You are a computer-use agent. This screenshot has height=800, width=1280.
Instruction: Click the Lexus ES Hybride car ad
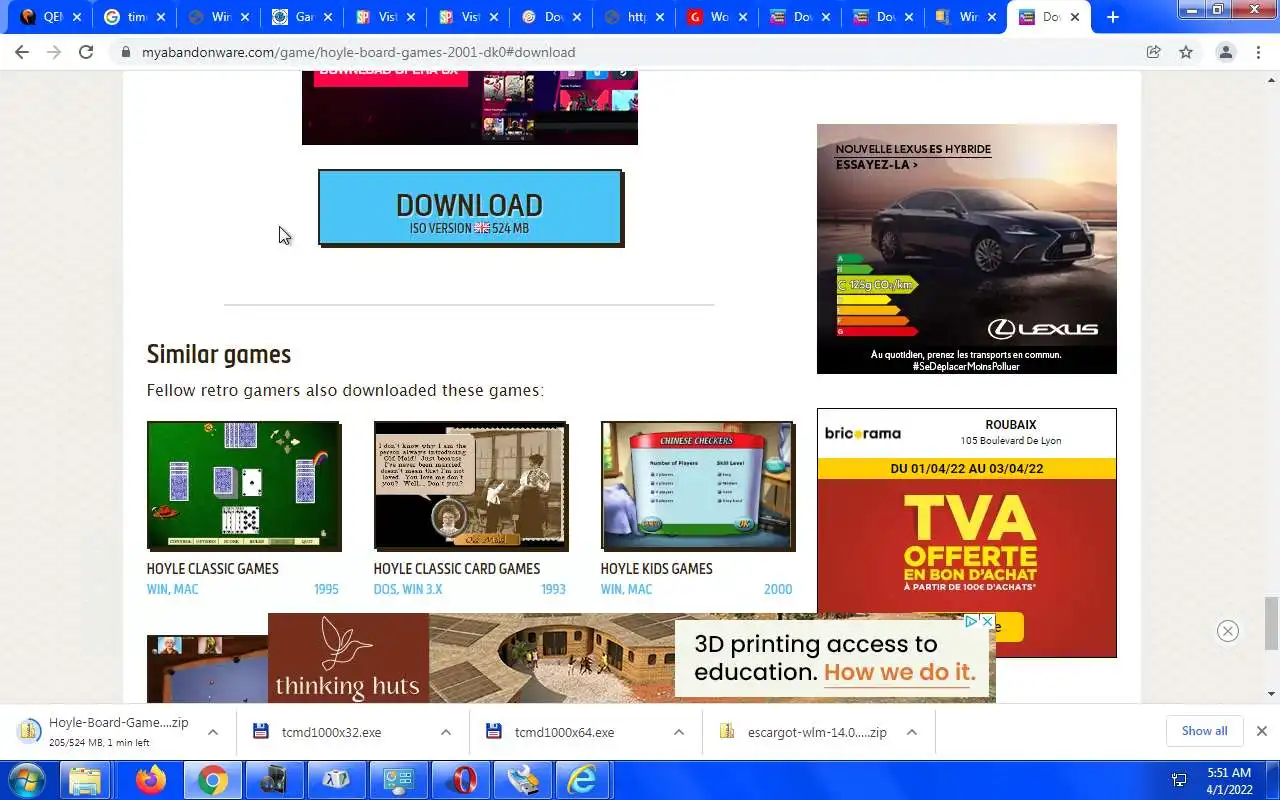coord(967,249)
